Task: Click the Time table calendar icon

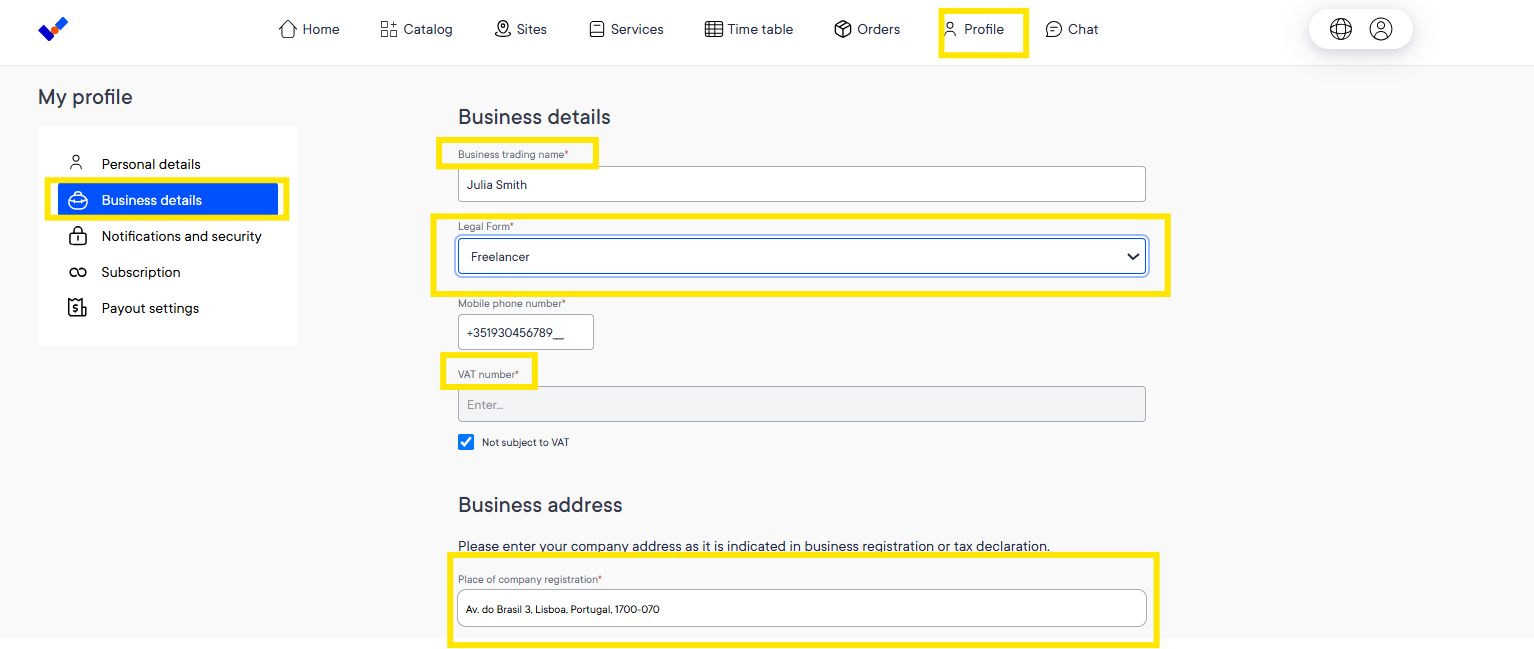Action: pos(714,29)
